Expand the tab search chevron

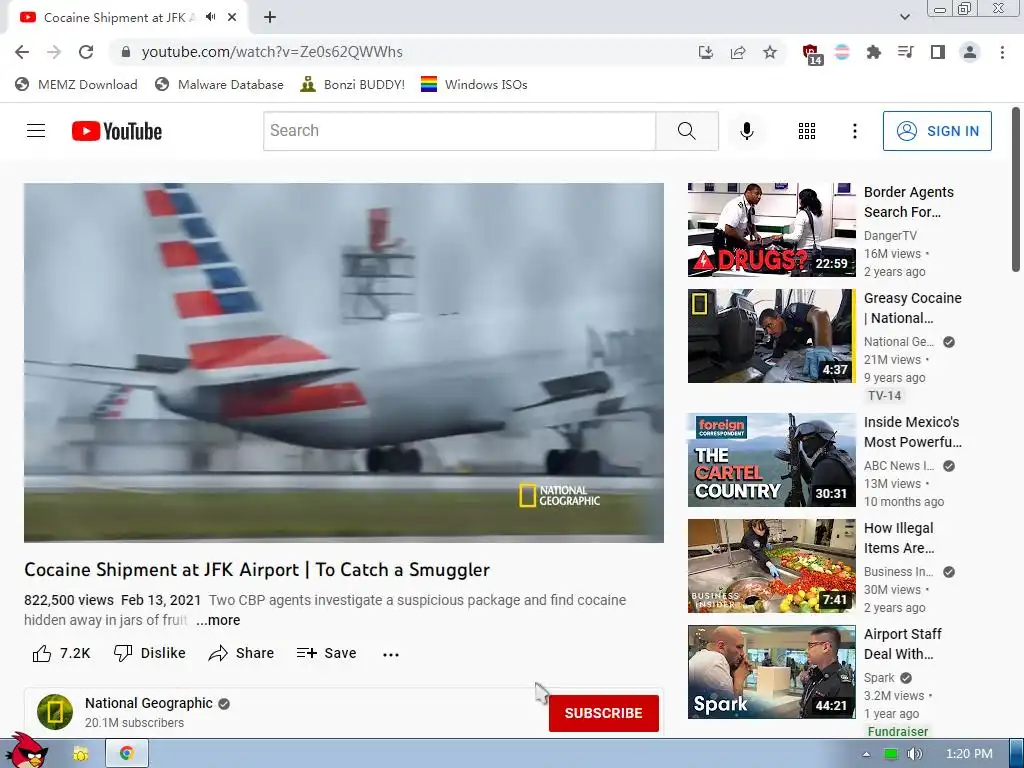click(x=904, y=17)
